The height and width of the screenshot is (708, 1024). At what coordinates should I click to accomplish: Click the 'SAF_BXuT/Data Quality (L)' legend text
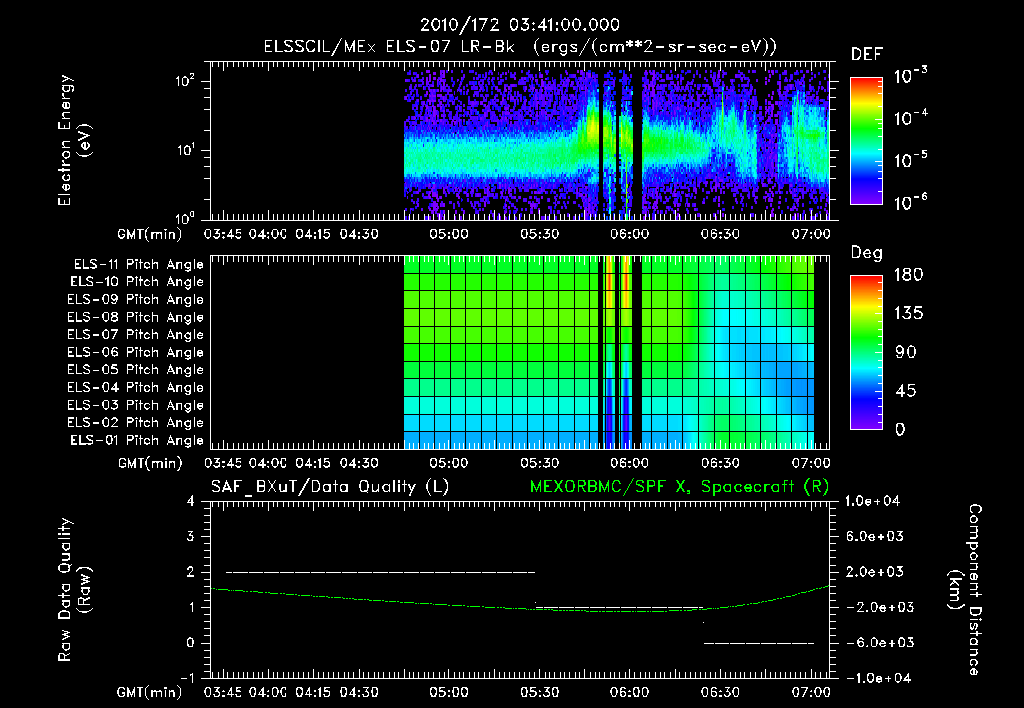[330, 487]
